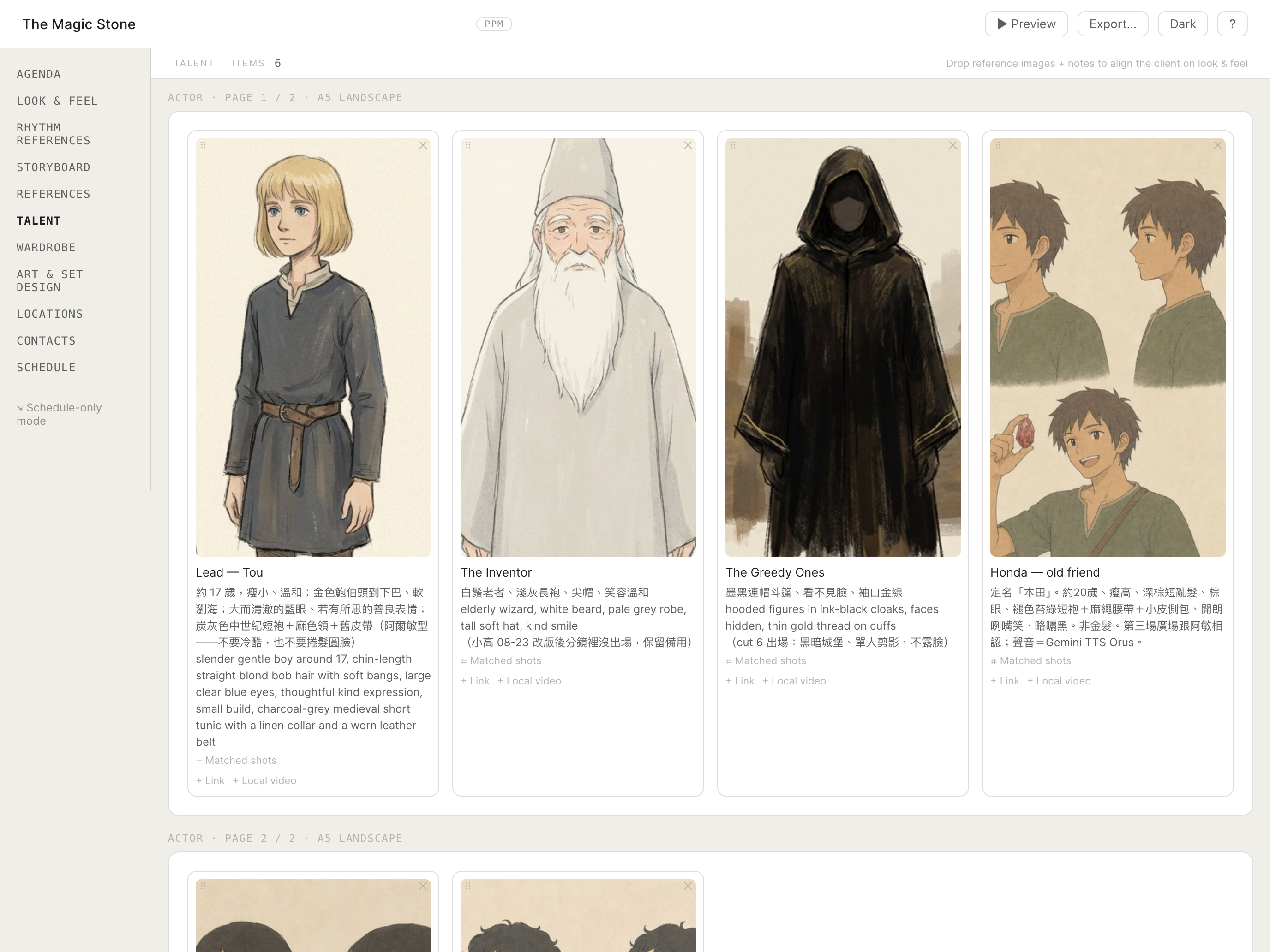Open the Look & Feel section
Viewport: 1270px width, 952px height.
click(x=57, y=101)
